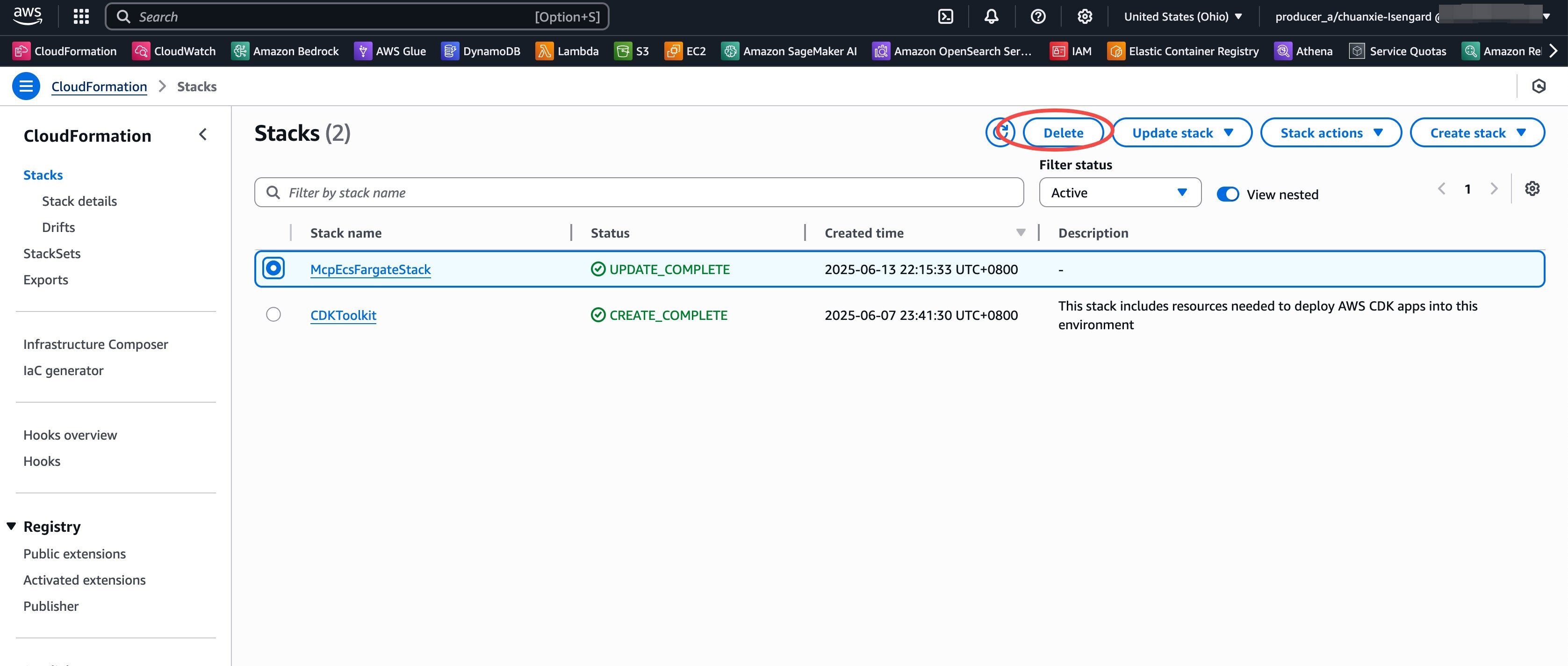Expand the Create stack dropdown

click(1477, 133)
